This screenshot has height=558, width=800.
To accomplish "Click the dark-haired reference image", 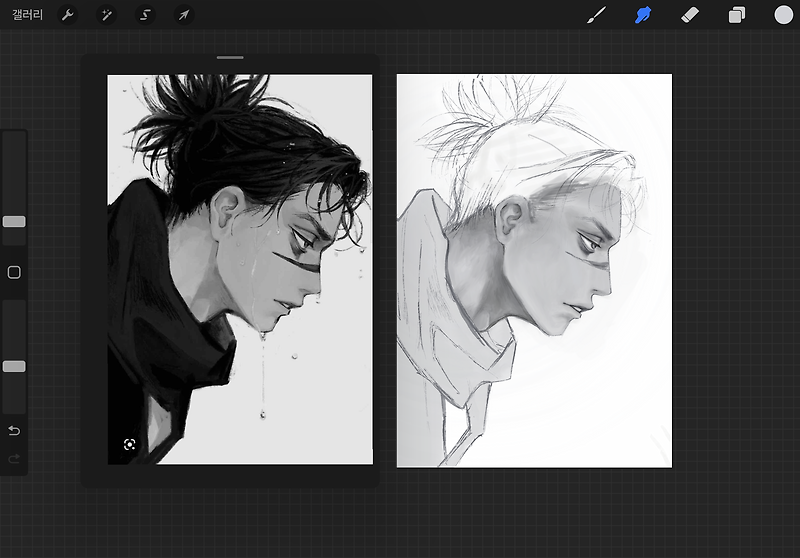I will pos(240,269).
